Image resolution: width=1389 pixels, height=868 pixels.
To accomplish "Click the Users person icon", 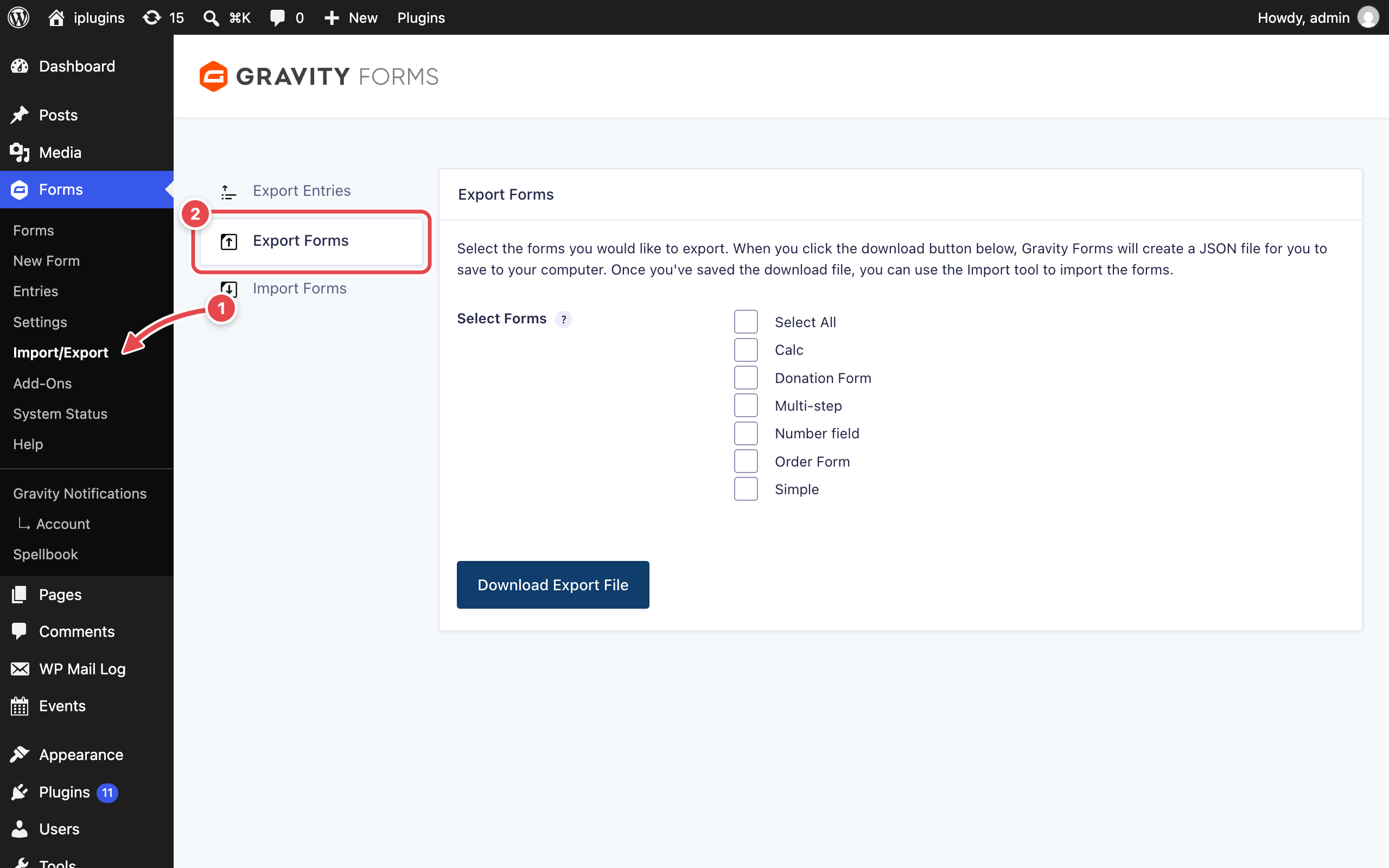I will (20, 828).
